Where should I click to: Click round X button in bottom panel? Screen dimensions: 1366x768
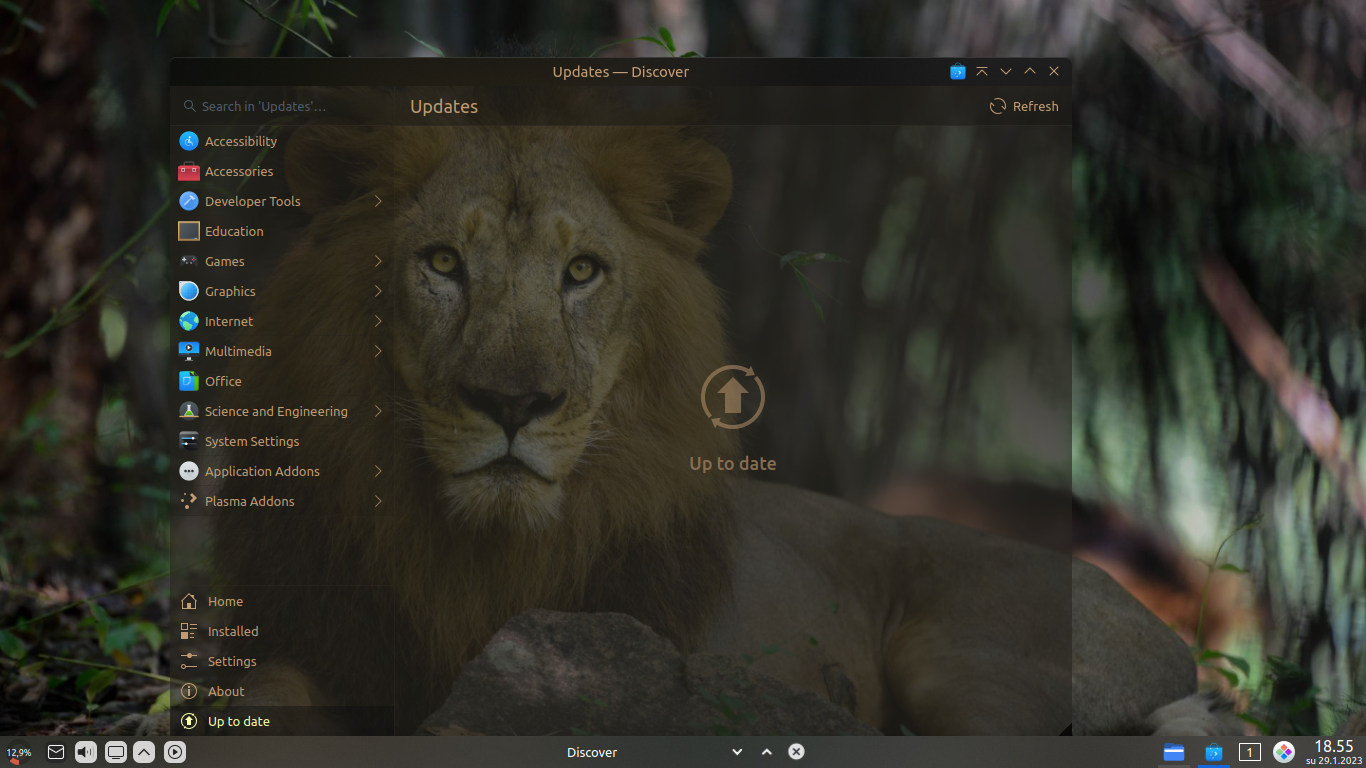click(x=796, y=752)
